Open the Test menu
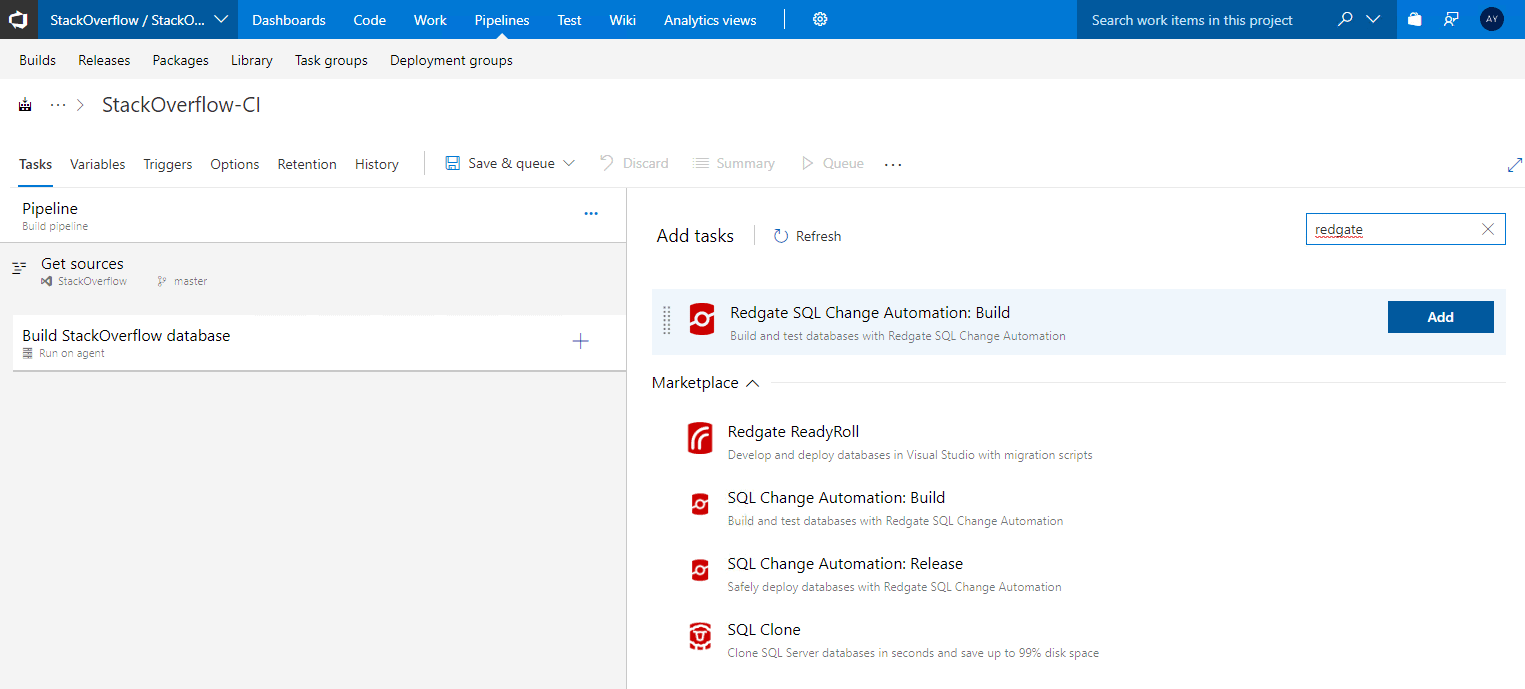This screenshot has height=689, width=1525. (x=569, y=19)
